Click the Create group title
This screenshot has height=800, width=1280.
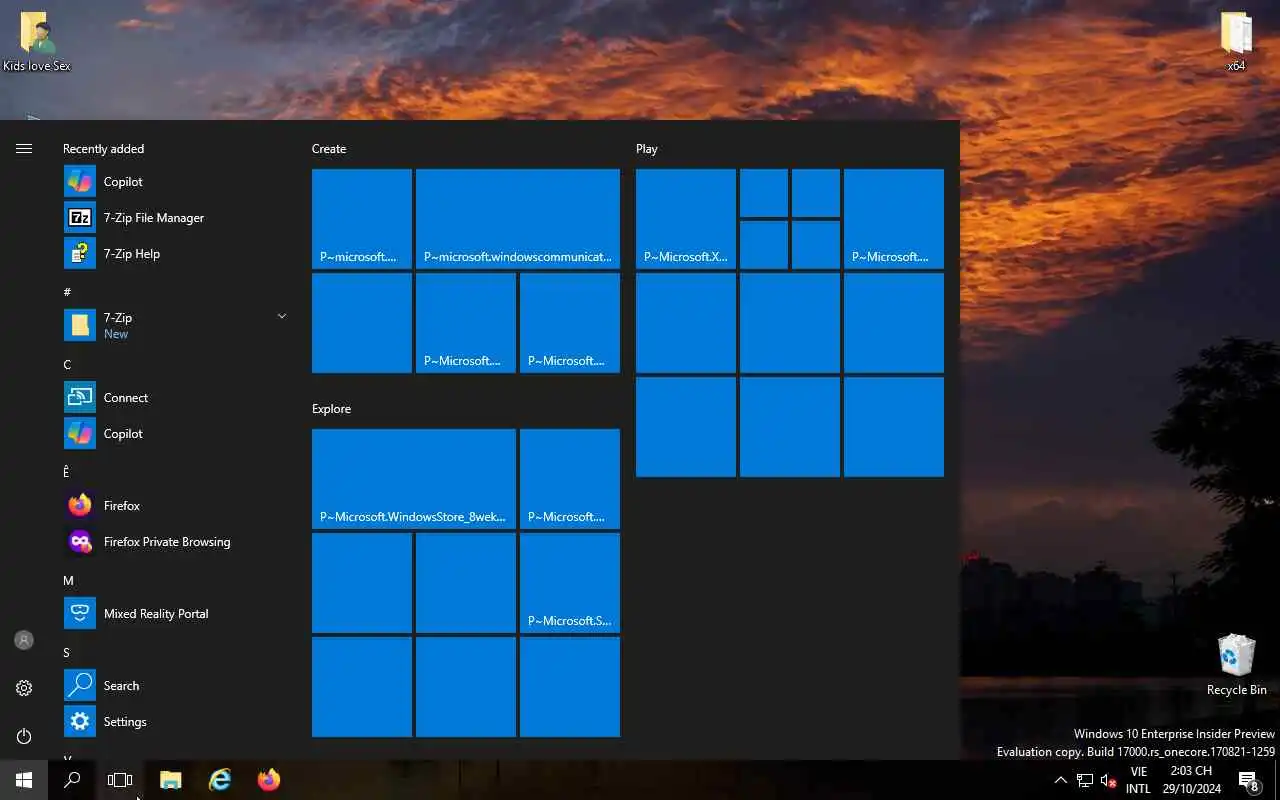pyautogui.click(x=329, y=148)
